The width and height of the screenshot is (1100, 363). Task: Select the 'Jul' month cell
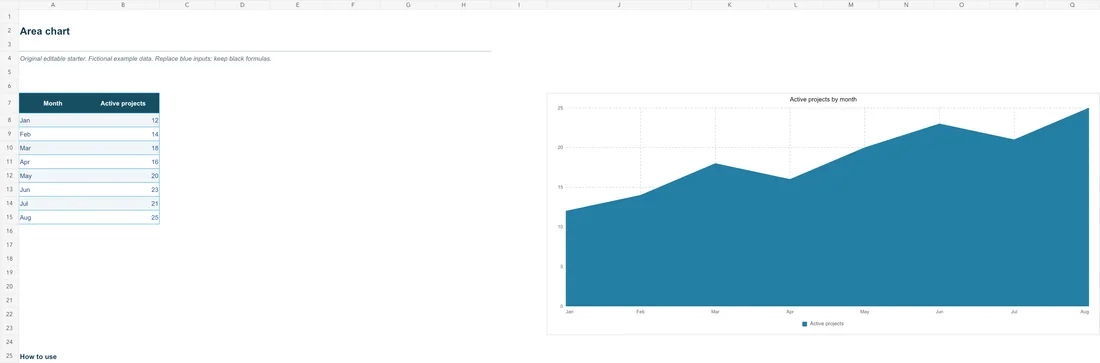coord(53,204)
